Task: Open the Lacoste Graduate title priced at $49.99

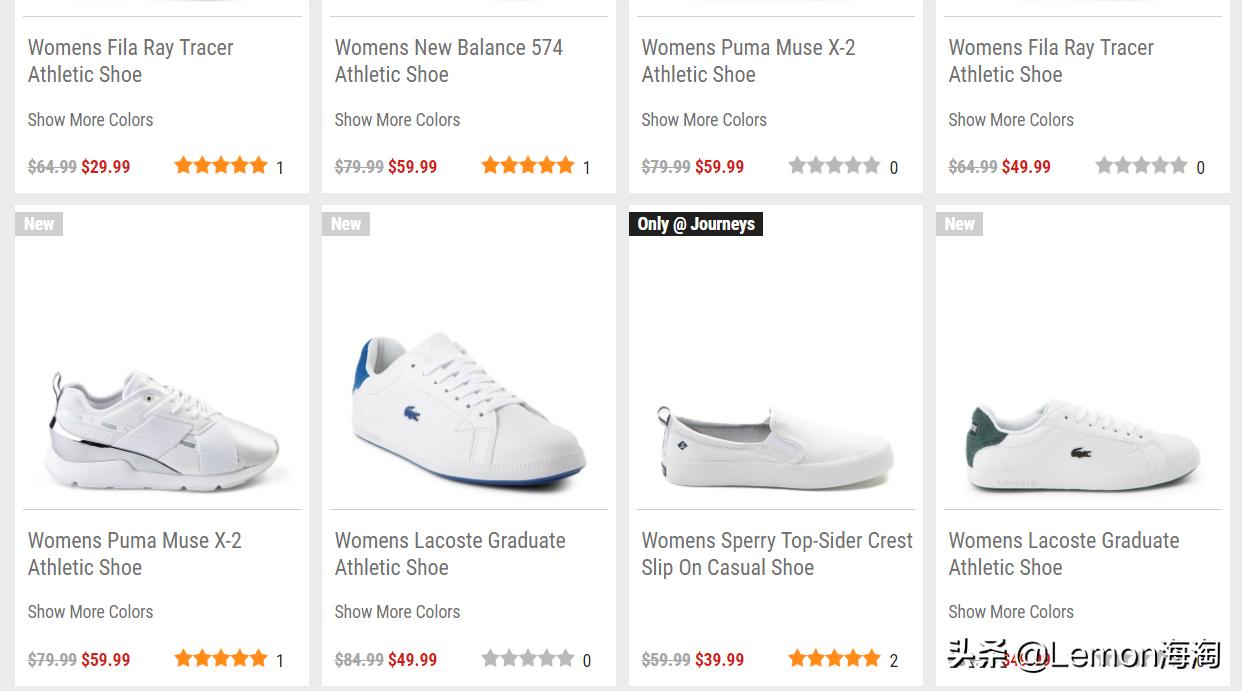Action: click(x=449, y=554)
